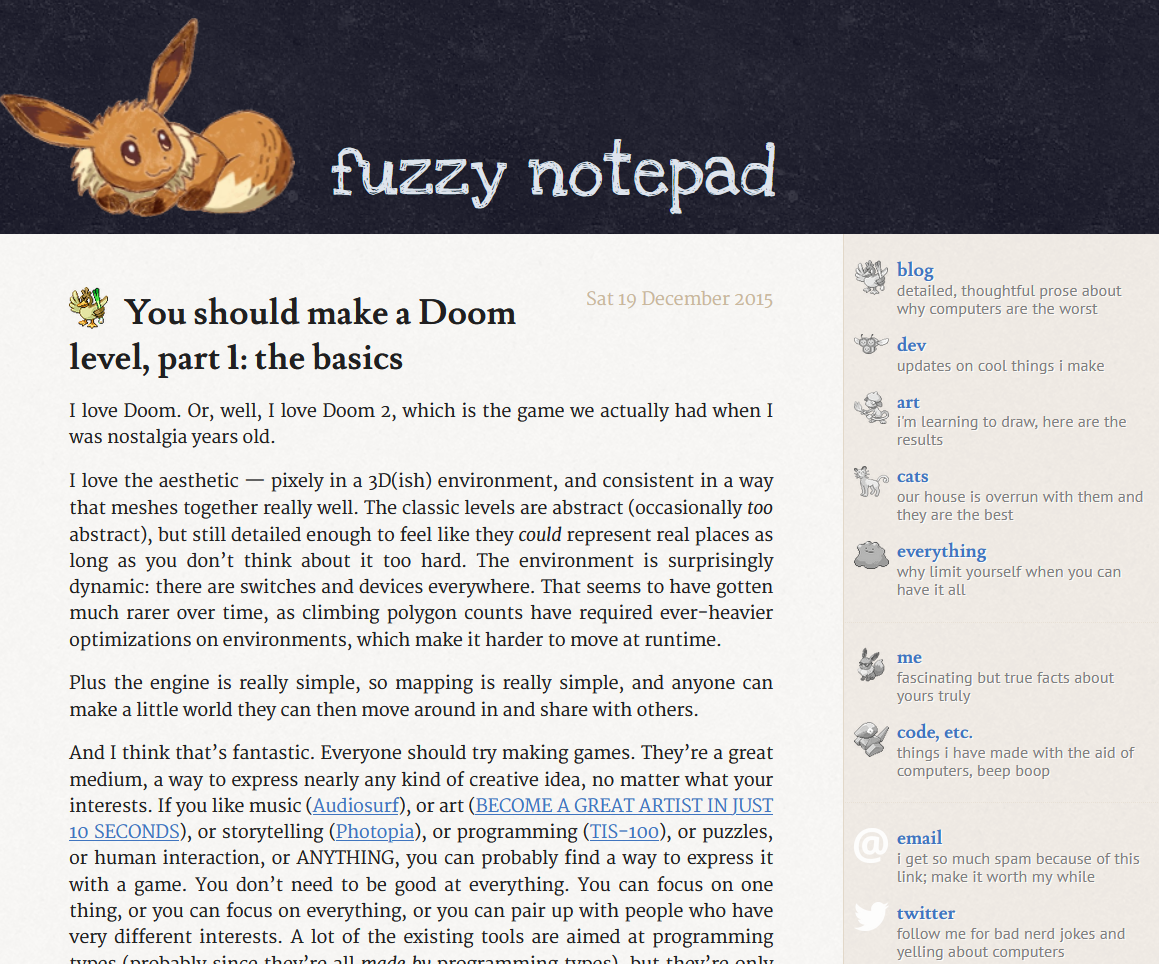Click text 'fascinating but true facts about'
The width and height of the screenshot is (1159, 964).
coord(1005,678)
